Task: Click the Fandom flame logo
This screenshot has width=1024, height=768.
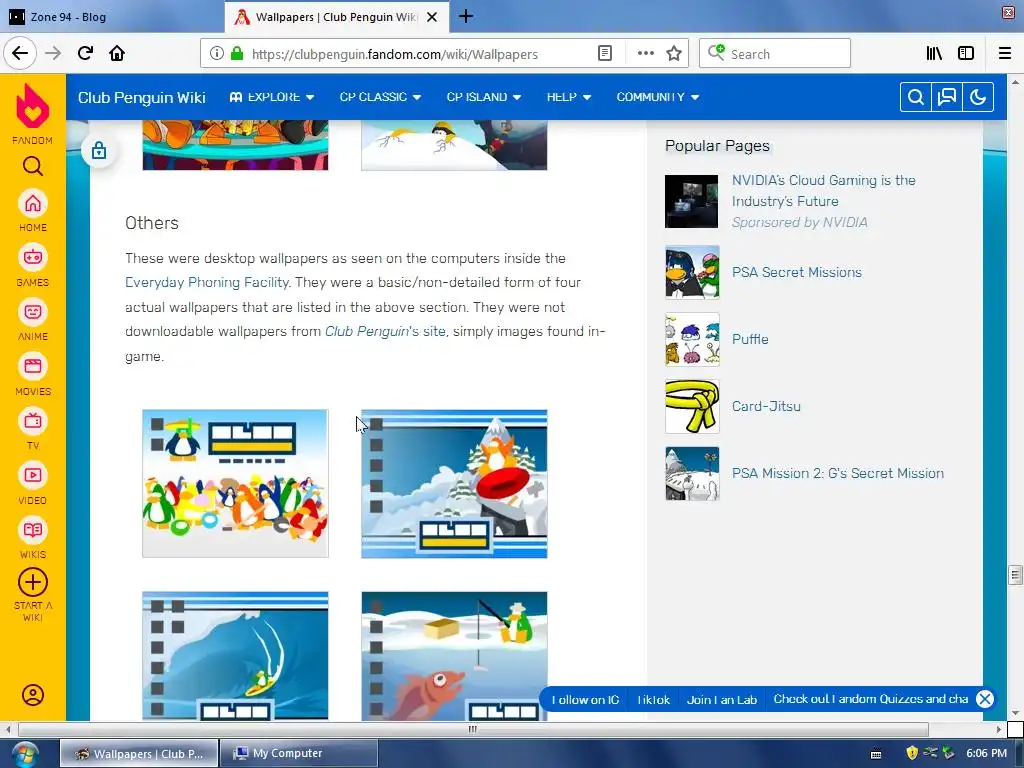Action: pos(33,106)
